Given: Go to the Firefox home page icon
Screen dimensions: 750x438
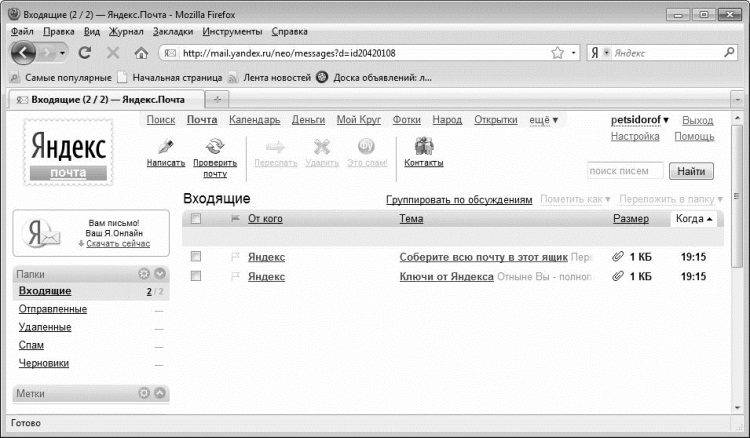Looking at the screenshot, I should 141,53.
